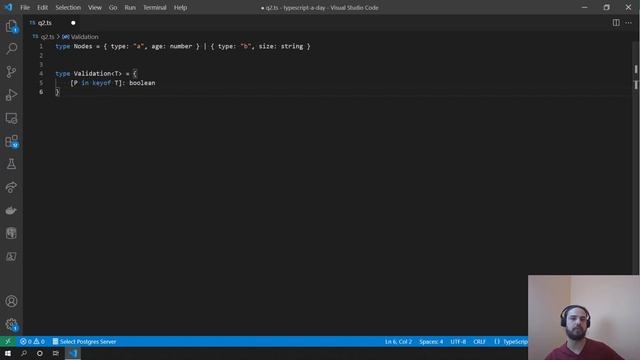Click the editor vertical scrollbar
Image resolution: width=640 pixels, height=360 pixels.
(636, 158)
